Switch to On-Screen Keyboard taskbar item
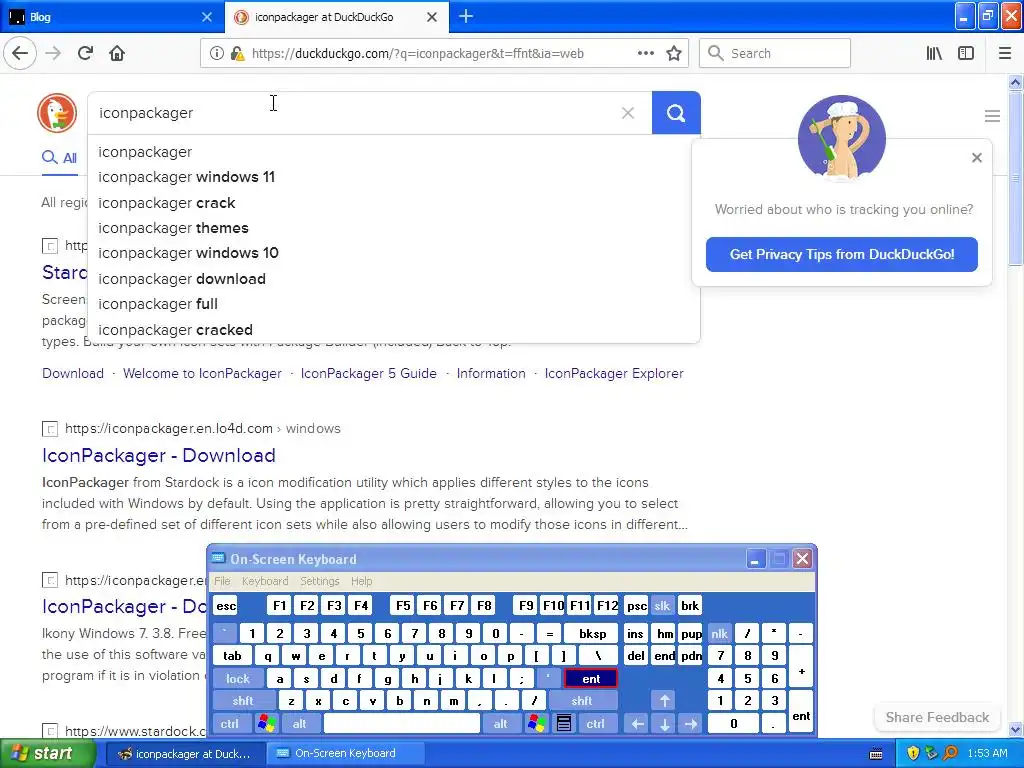This screenshot has height=768, width=1024. pos(345,753)
